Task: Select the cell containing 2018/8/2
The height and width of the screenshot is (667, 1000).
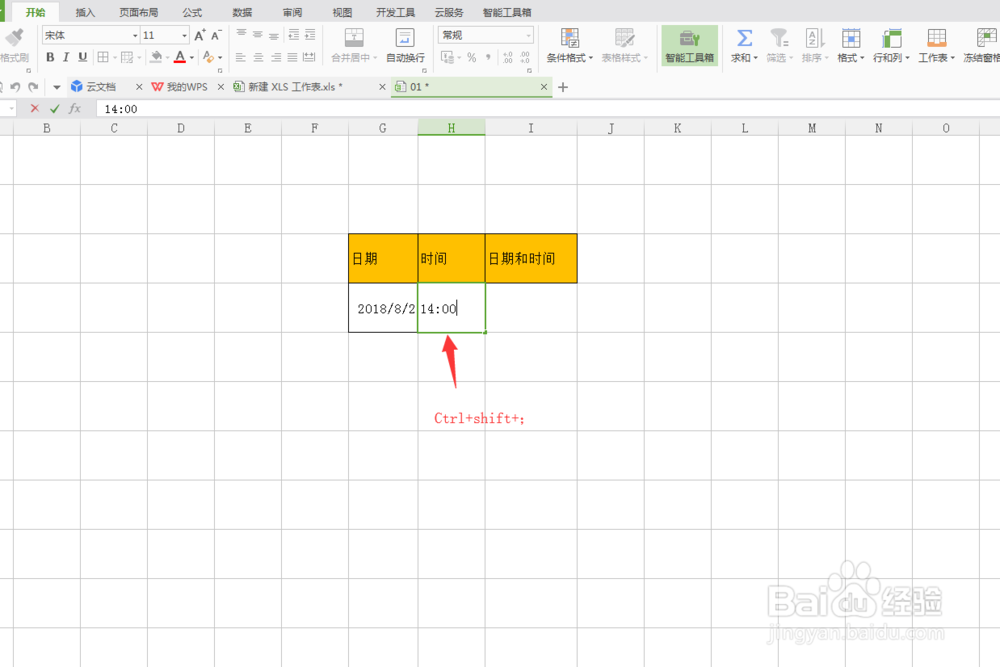Action: click(383, 308)
